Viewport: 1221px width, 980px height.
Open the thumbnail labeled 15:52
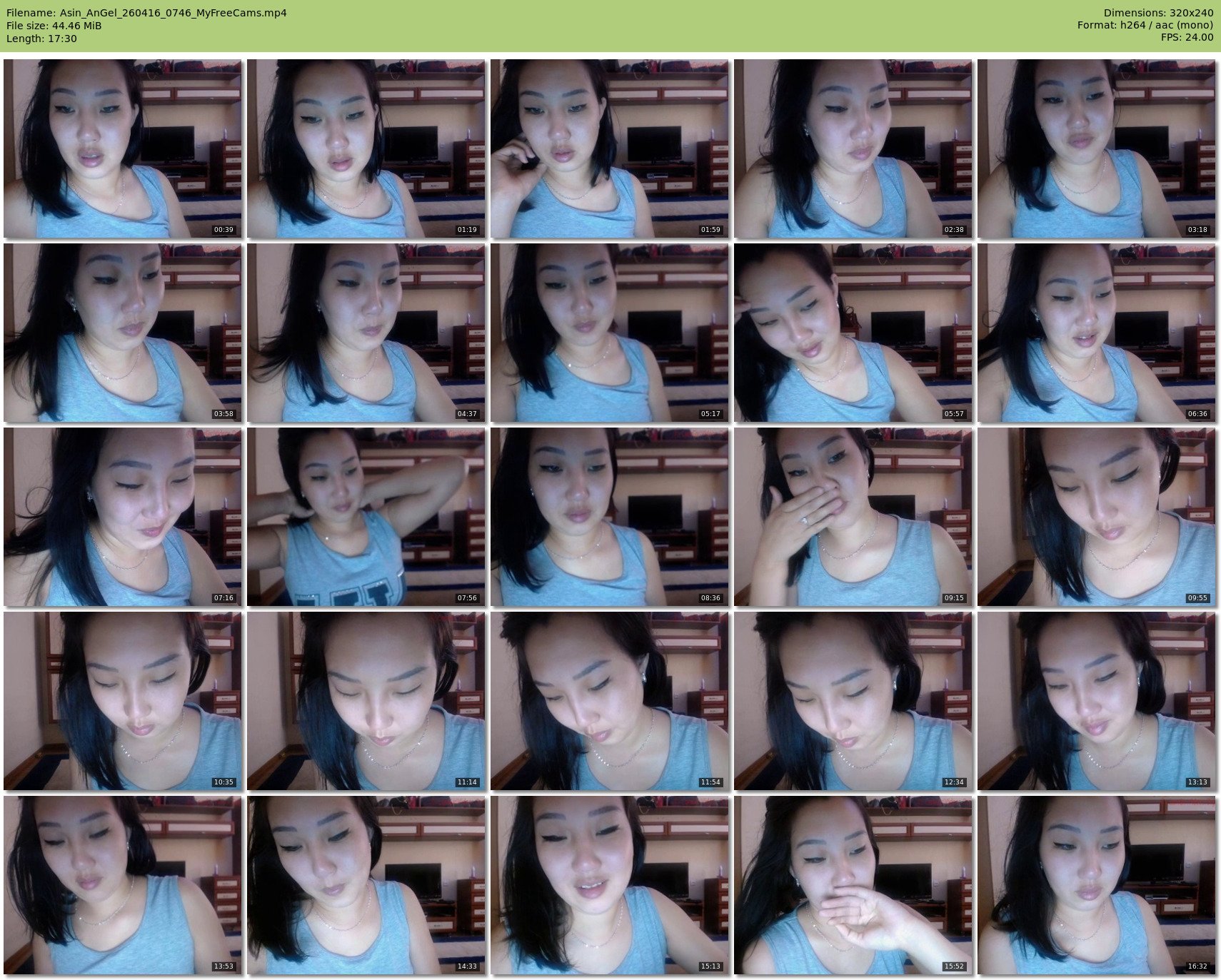[853, 885]
